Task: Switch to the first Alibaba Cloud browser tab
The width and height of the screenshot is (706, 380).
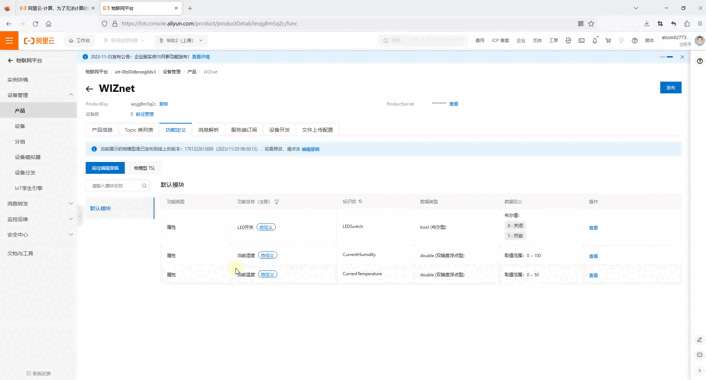Action: coord(56,8)
